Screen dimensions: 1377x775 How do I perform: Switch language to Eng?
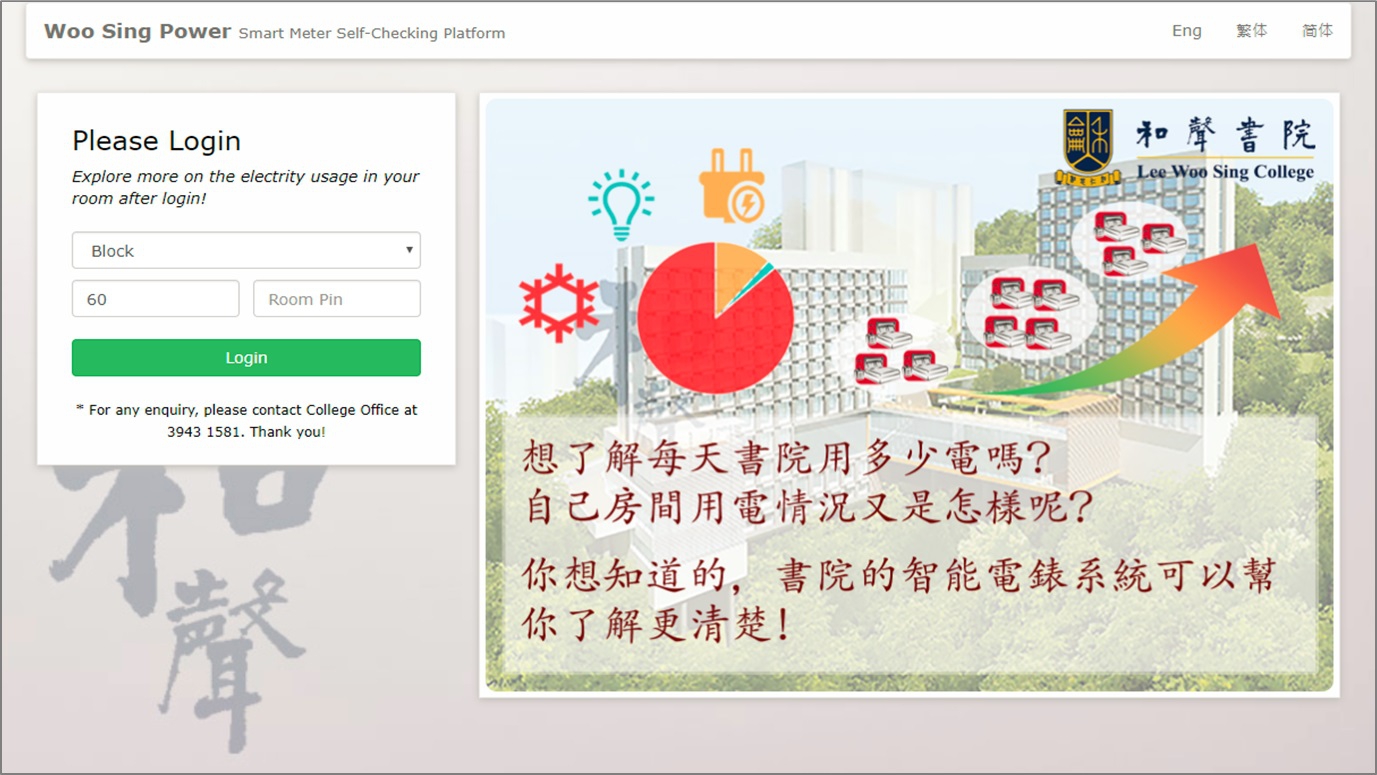pos(1187,31)
